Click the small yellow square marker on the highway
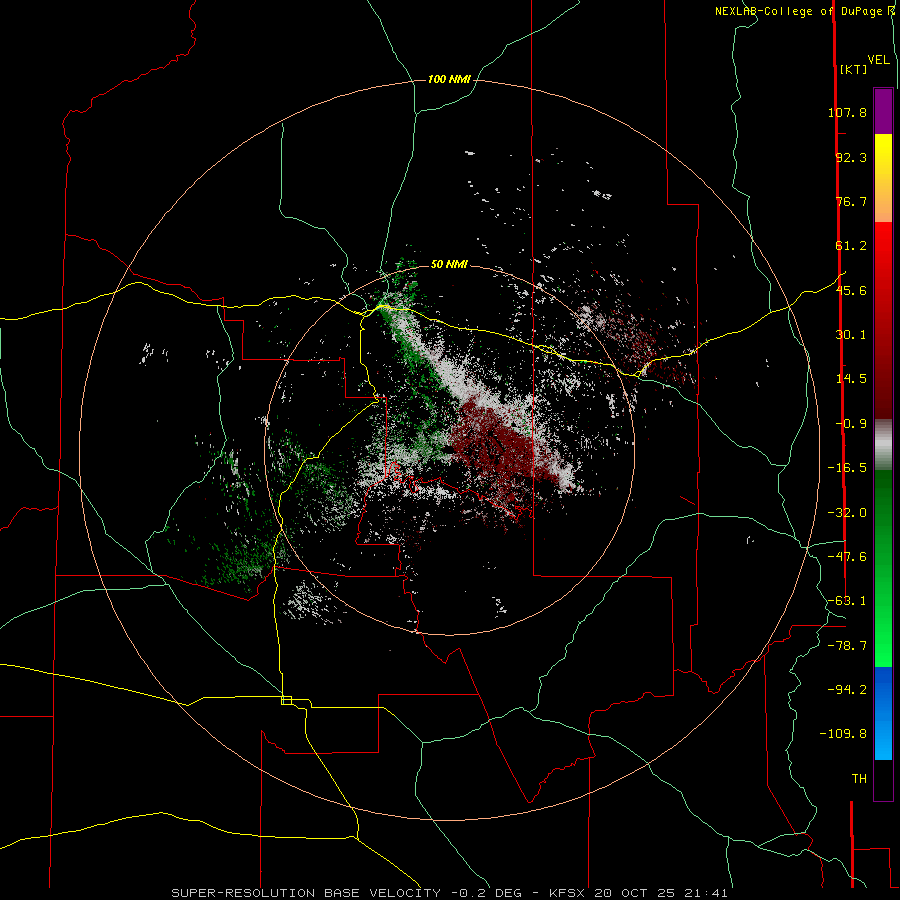 [286, 700]
